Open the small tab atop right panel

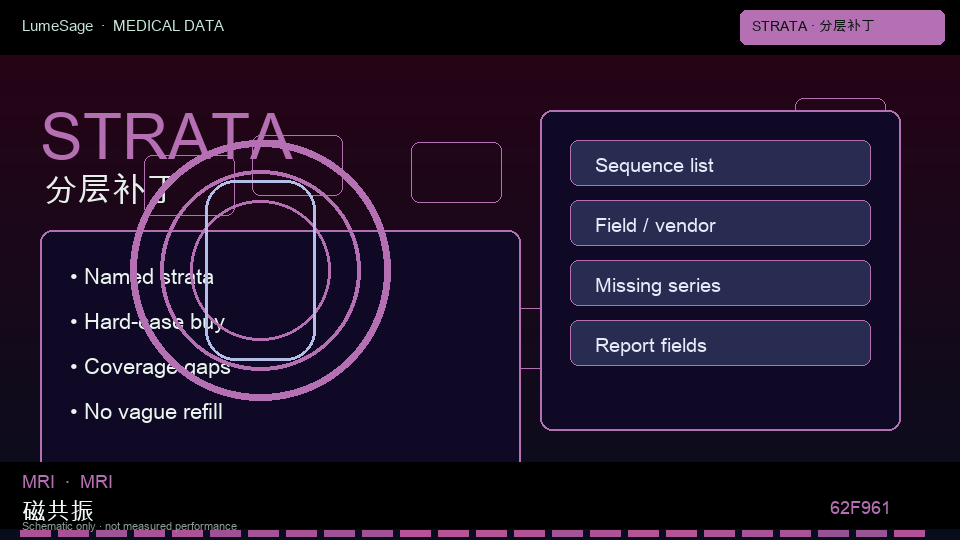(x=840, y=104)
